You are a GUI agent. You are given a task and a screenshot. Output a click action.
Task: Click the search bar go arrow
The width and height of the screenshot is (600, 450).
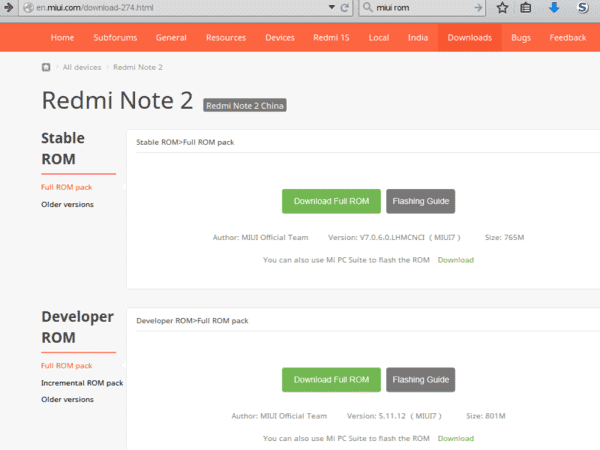pos(478,8)
